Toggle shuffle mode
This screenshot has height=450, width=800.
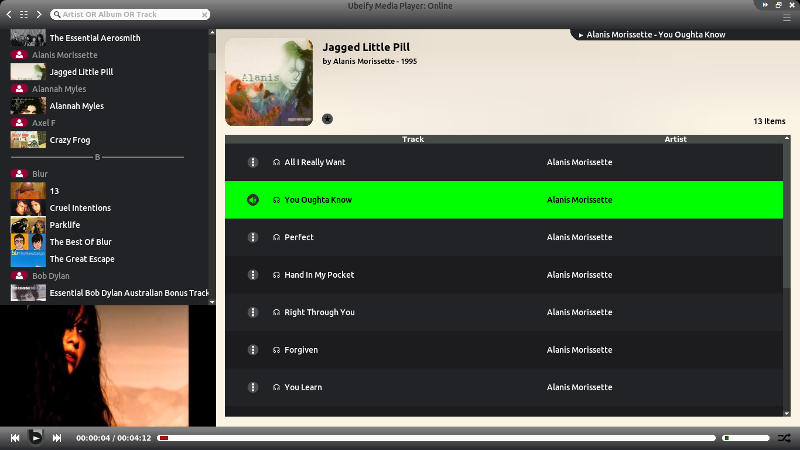point(784,438)
